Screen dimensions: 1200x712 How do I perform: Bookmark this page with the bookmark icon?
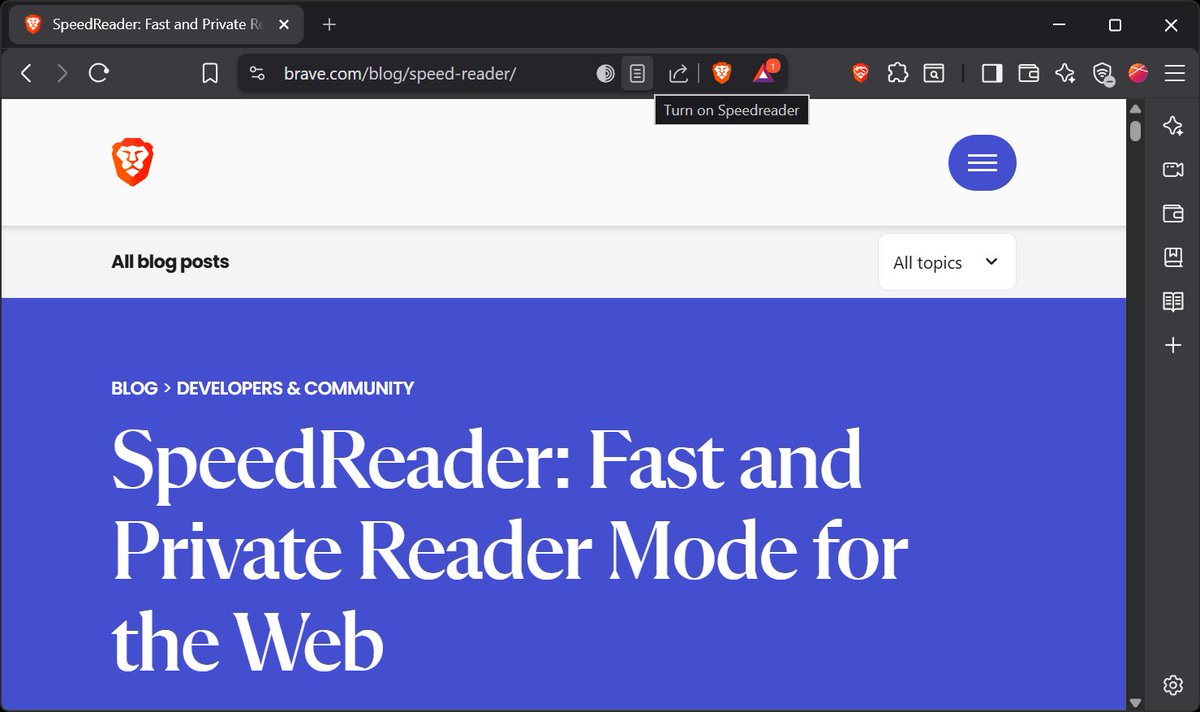pos(210,73)
